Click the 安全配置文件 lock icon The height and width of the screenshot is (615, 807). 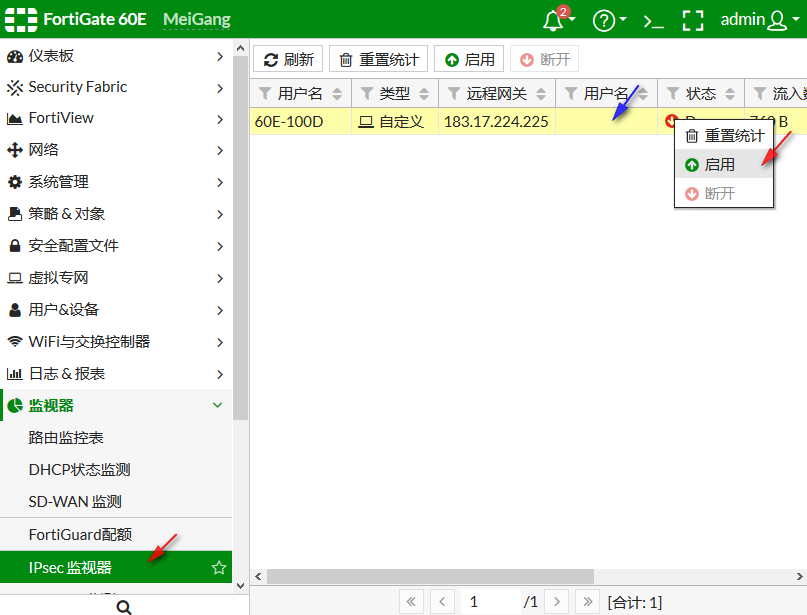[15, 246]
